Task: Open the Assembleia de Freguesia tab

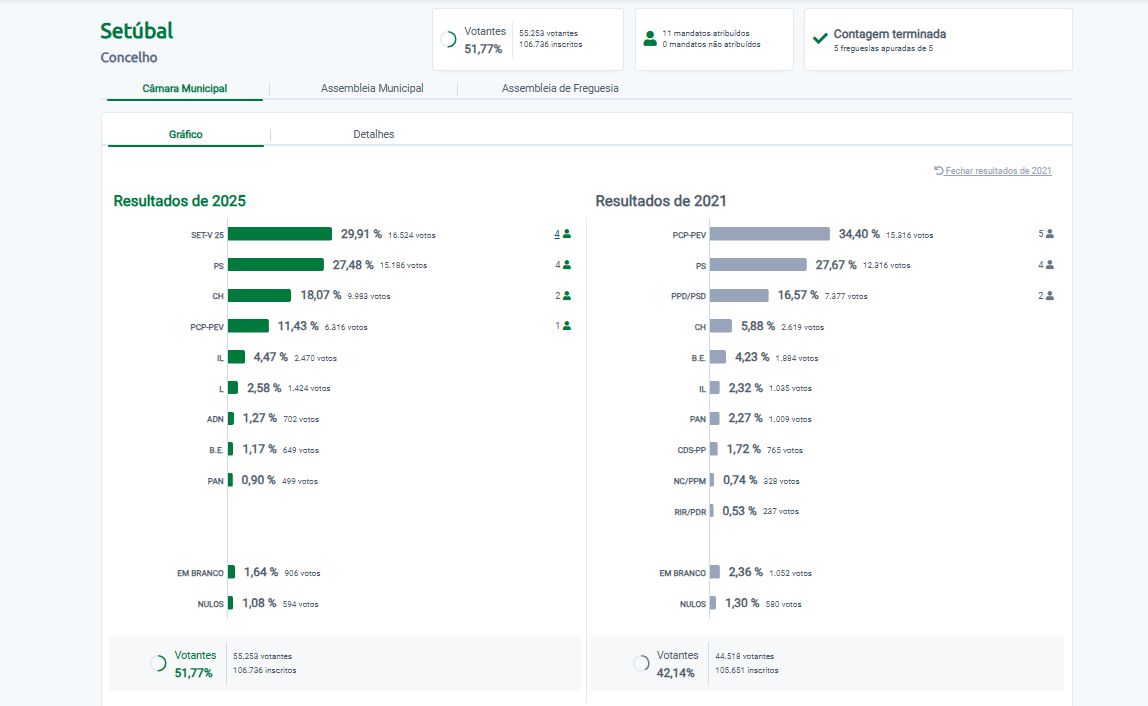Action: (x=560, y=88)
